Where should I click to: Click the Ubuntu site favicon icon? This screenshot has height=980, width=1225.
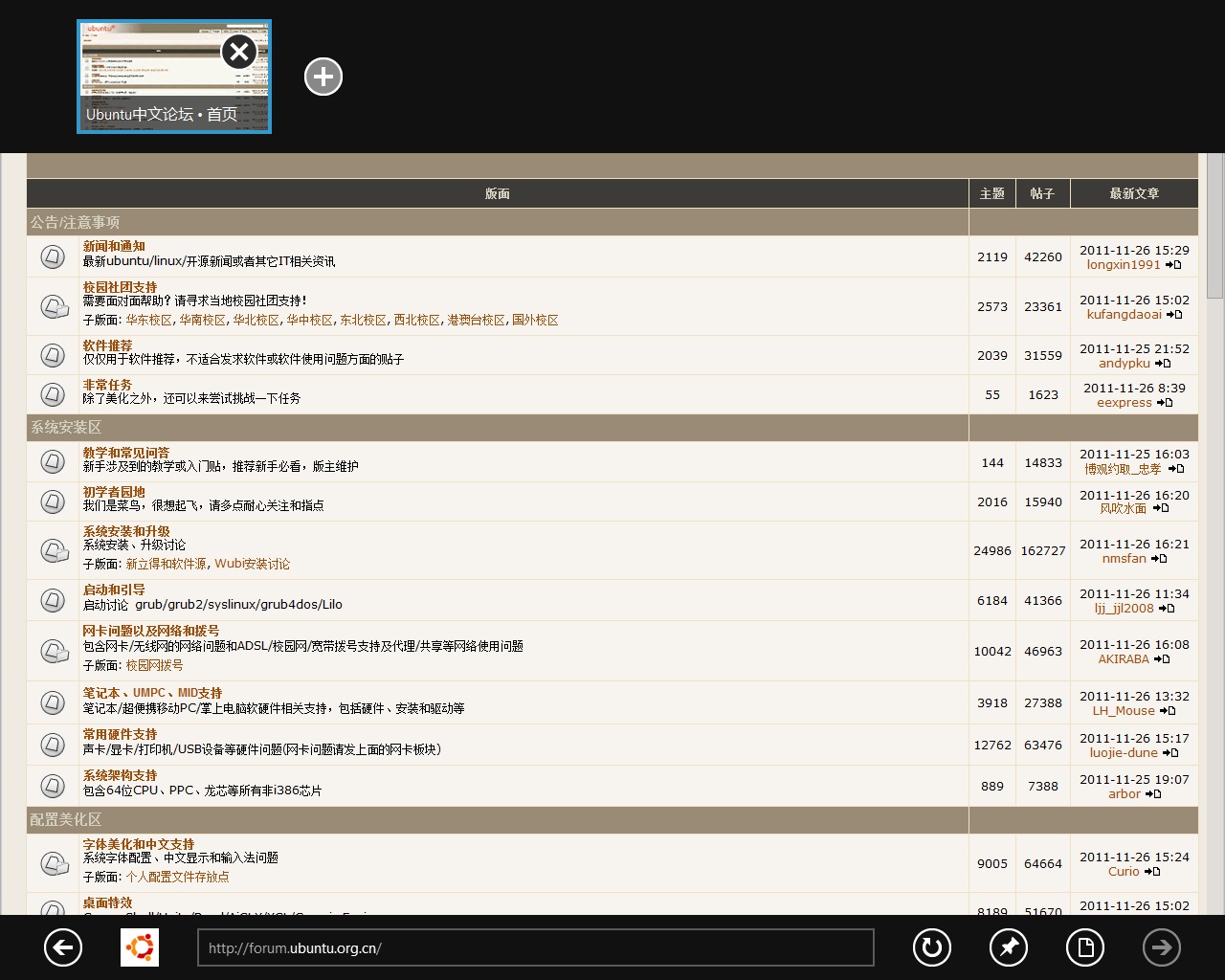pyautogui.click(x=140, y=947)
